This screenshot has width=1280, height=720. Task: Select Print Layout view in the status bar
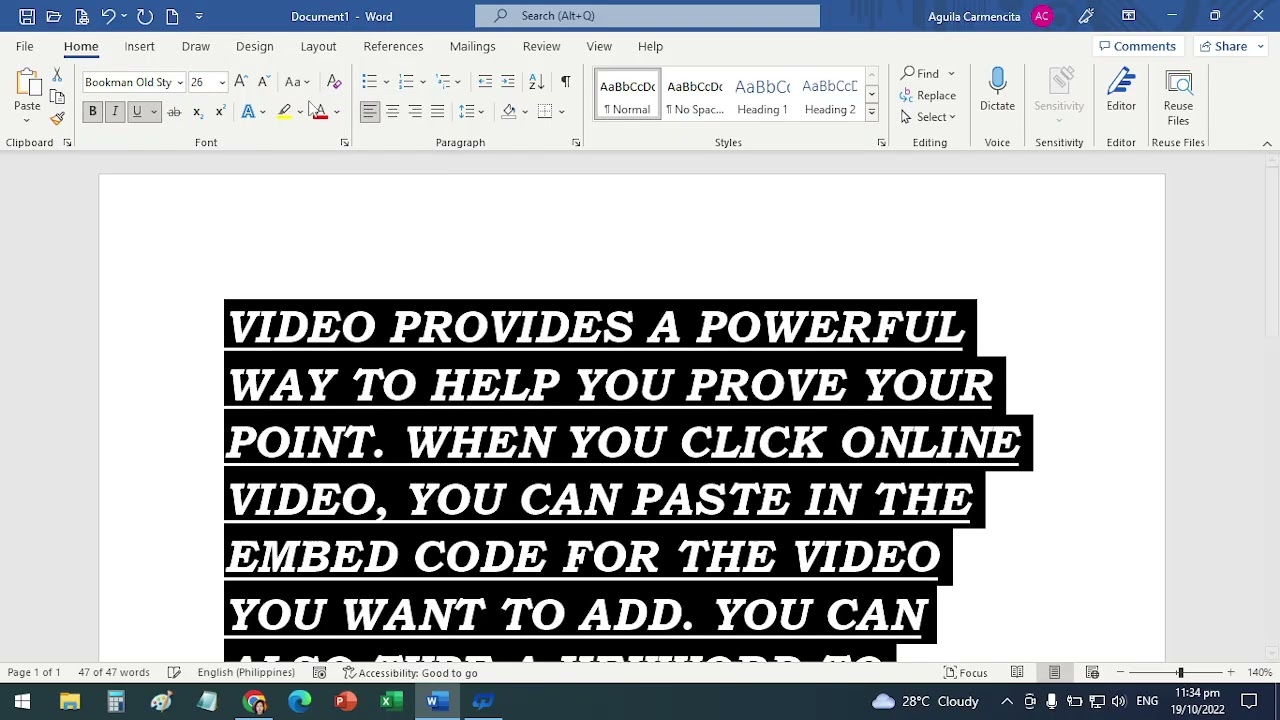pos(1054,673)
